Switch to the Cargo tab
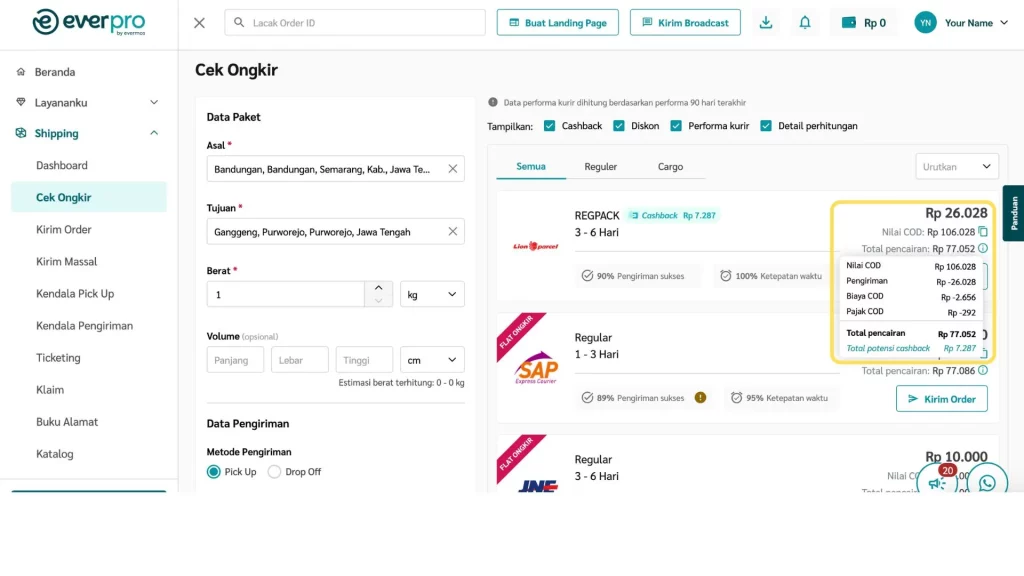 (670, 167)
